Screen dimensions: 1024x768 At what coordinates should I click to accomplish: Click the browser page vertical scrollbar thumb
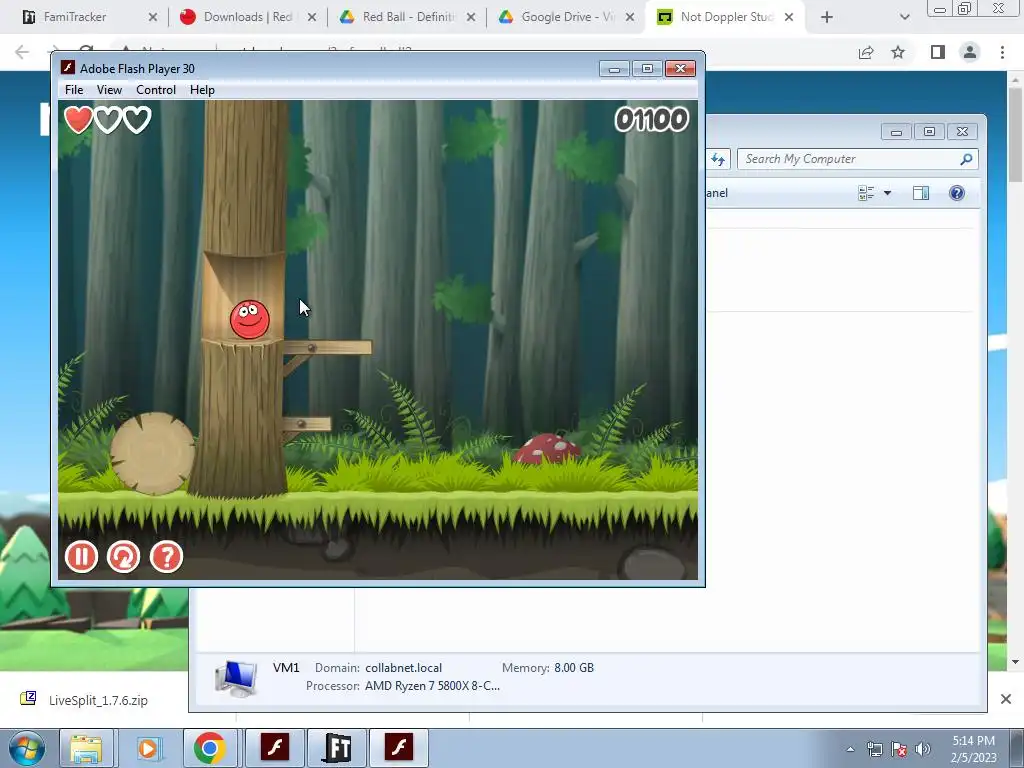click(x=1015, y=135)
